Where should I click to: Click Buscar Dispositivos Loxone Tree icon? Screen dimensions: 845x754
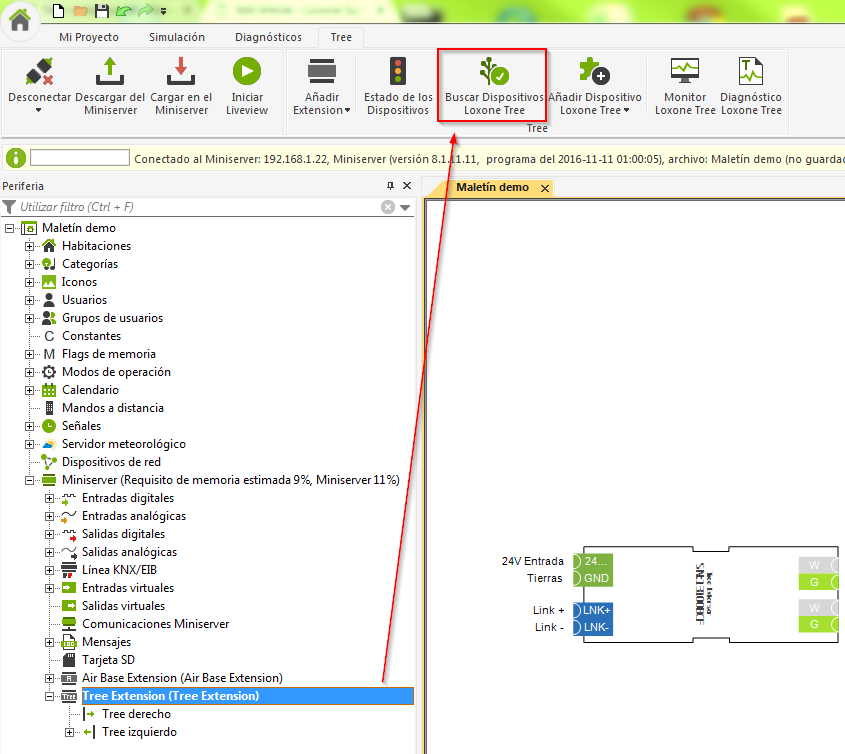(493, 72)
